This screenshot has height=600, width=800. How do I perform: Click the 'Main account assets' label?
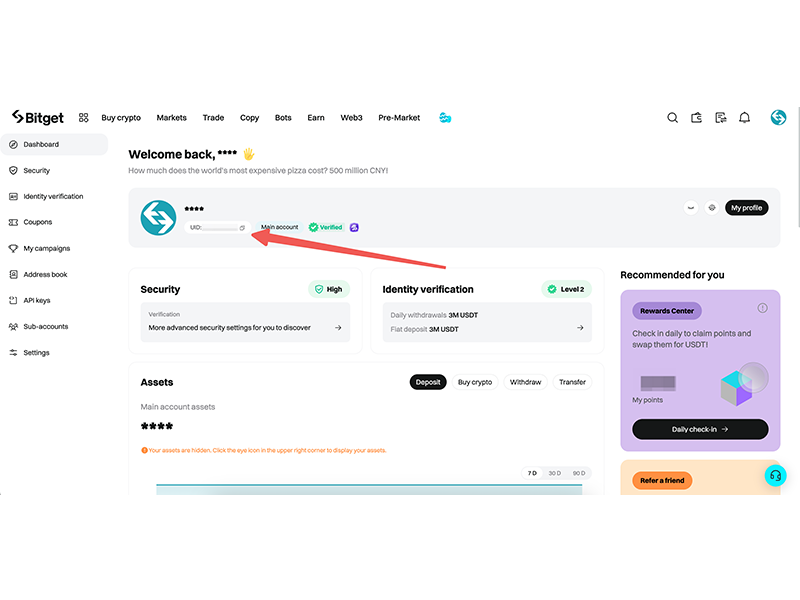(x=178, y=407)
